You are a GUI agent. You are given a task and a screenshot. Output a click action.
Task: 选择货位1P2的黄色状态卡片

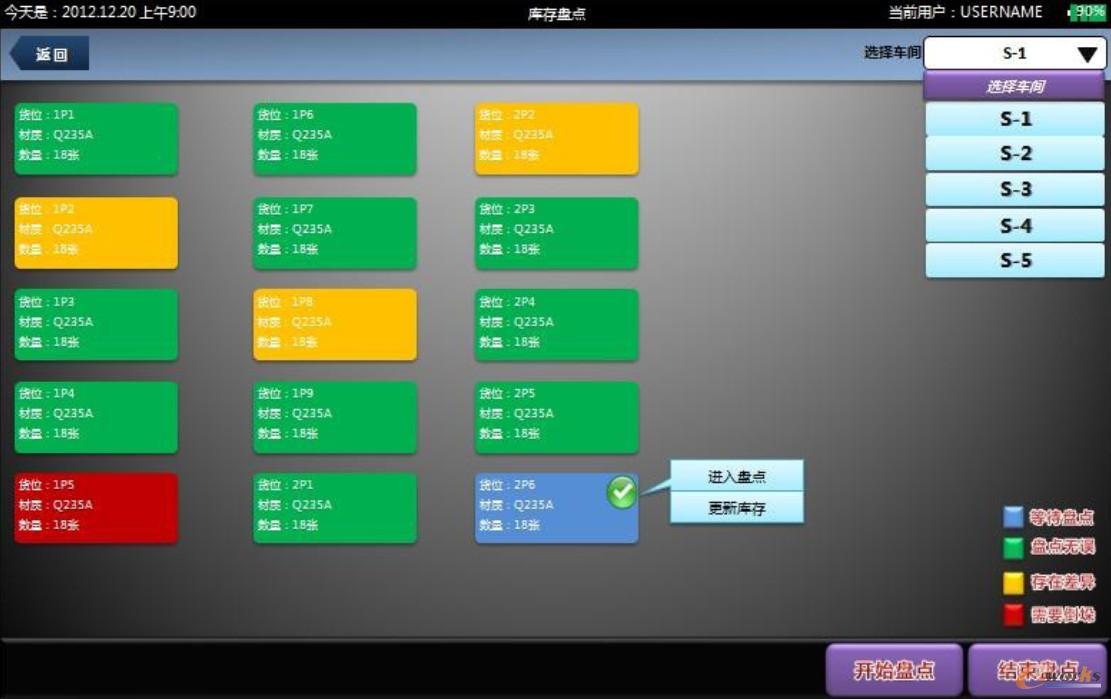[x=95, y=232]
